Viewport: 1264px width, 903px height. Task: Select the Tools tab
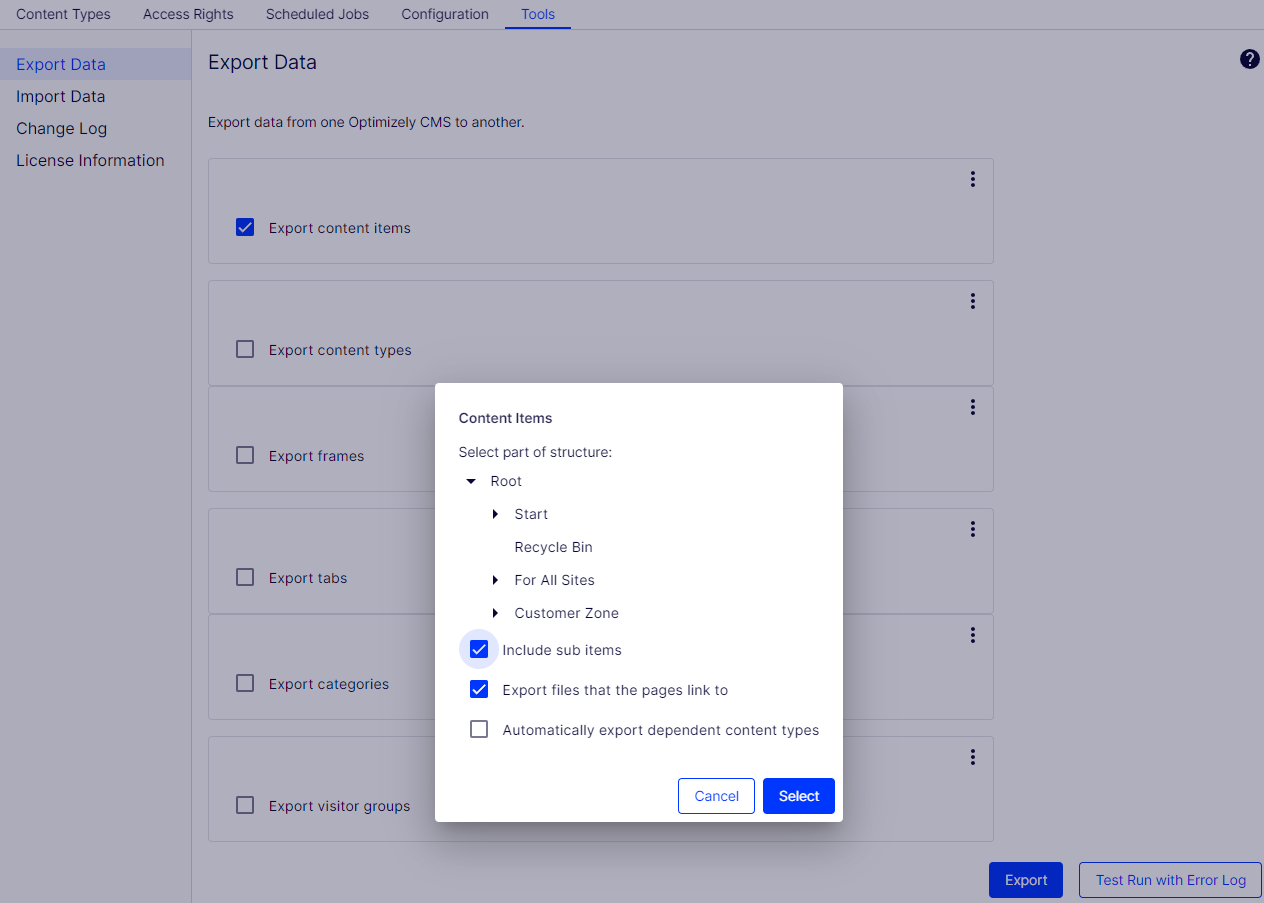pyautogui.click(x=538, y=14)
